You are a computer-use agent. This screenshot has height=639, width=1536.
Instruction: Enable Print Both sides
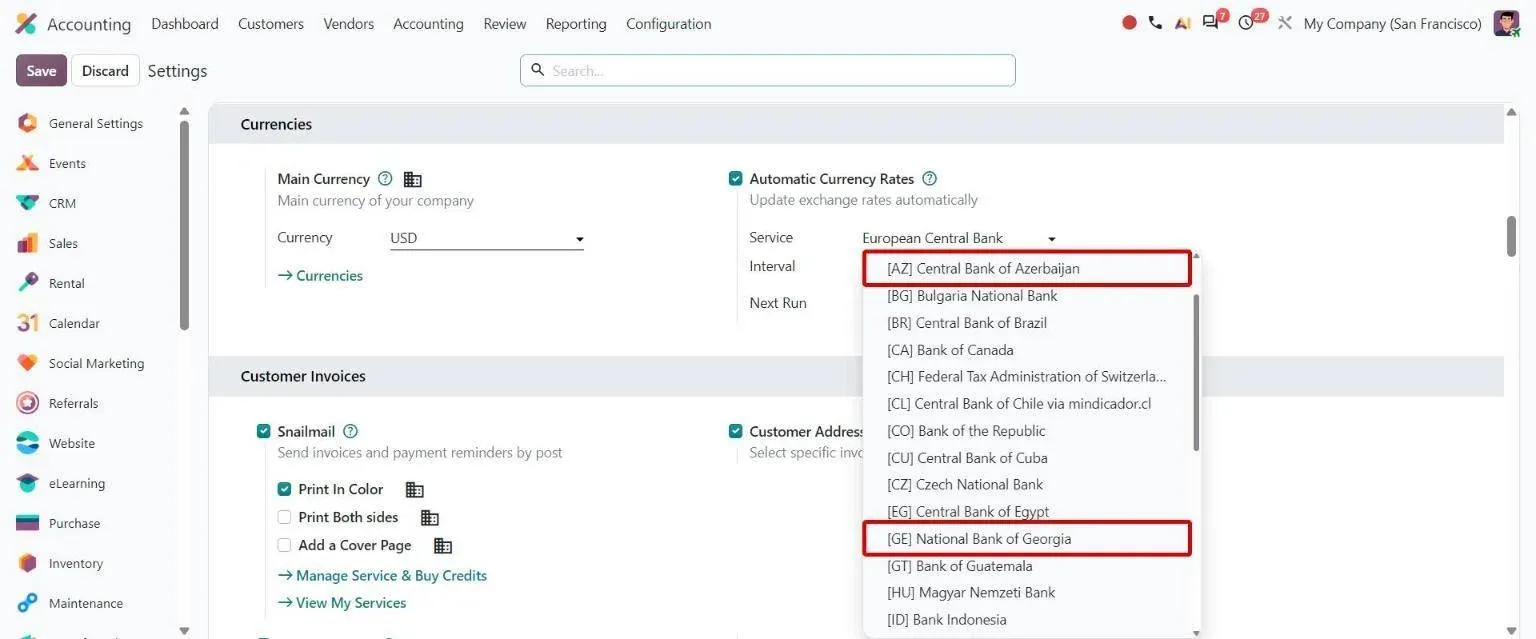(x=284, y=517)
